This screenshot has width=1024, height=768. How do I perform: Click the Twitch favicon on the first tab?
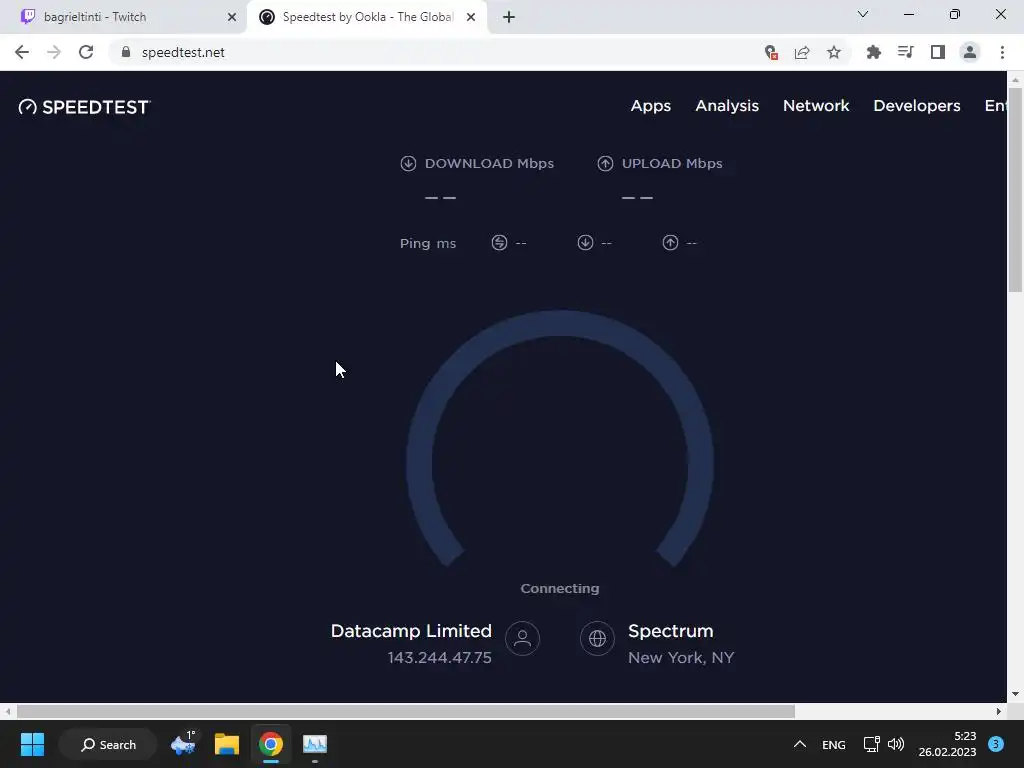click(x=27, y=16)
